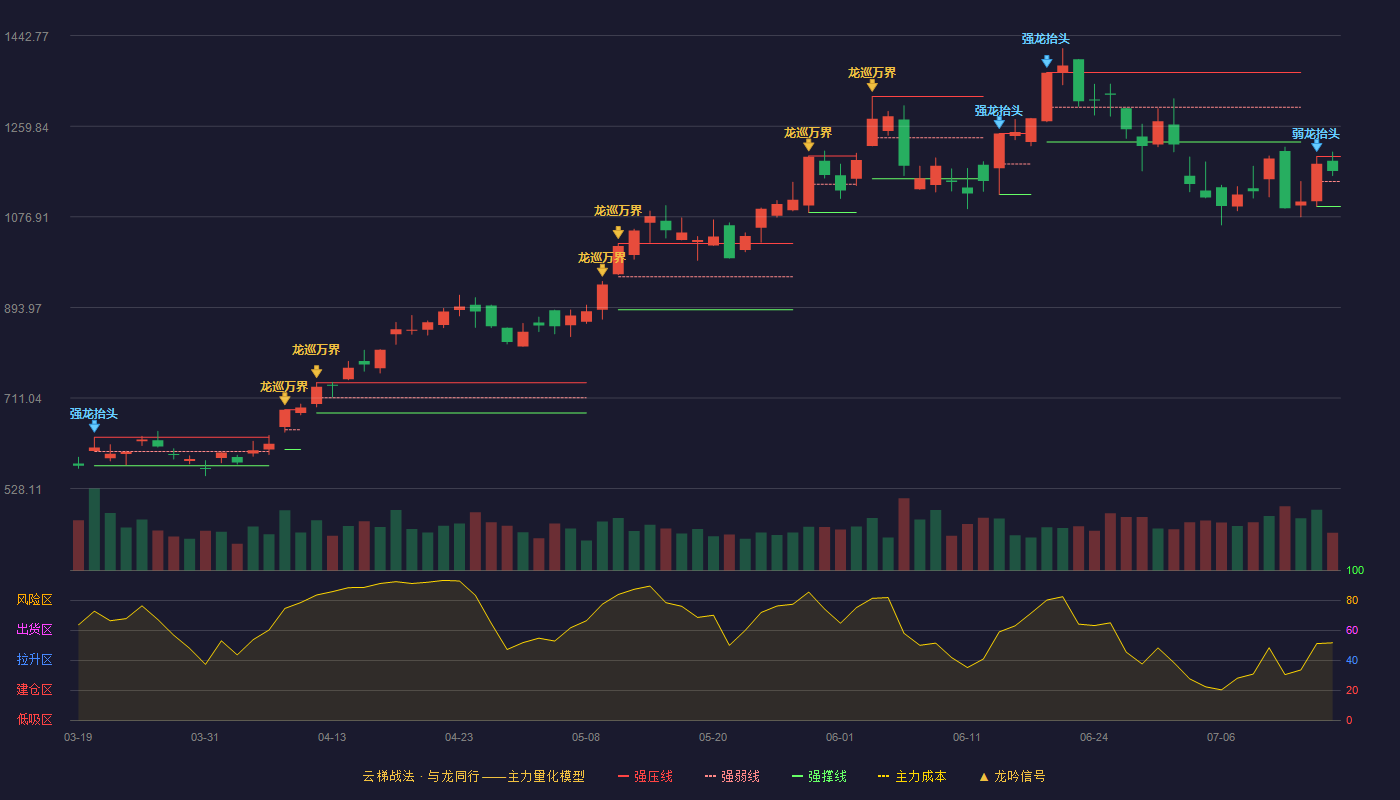Click the 06-24 date label

pyautogui.click(x=1094, y=737)
